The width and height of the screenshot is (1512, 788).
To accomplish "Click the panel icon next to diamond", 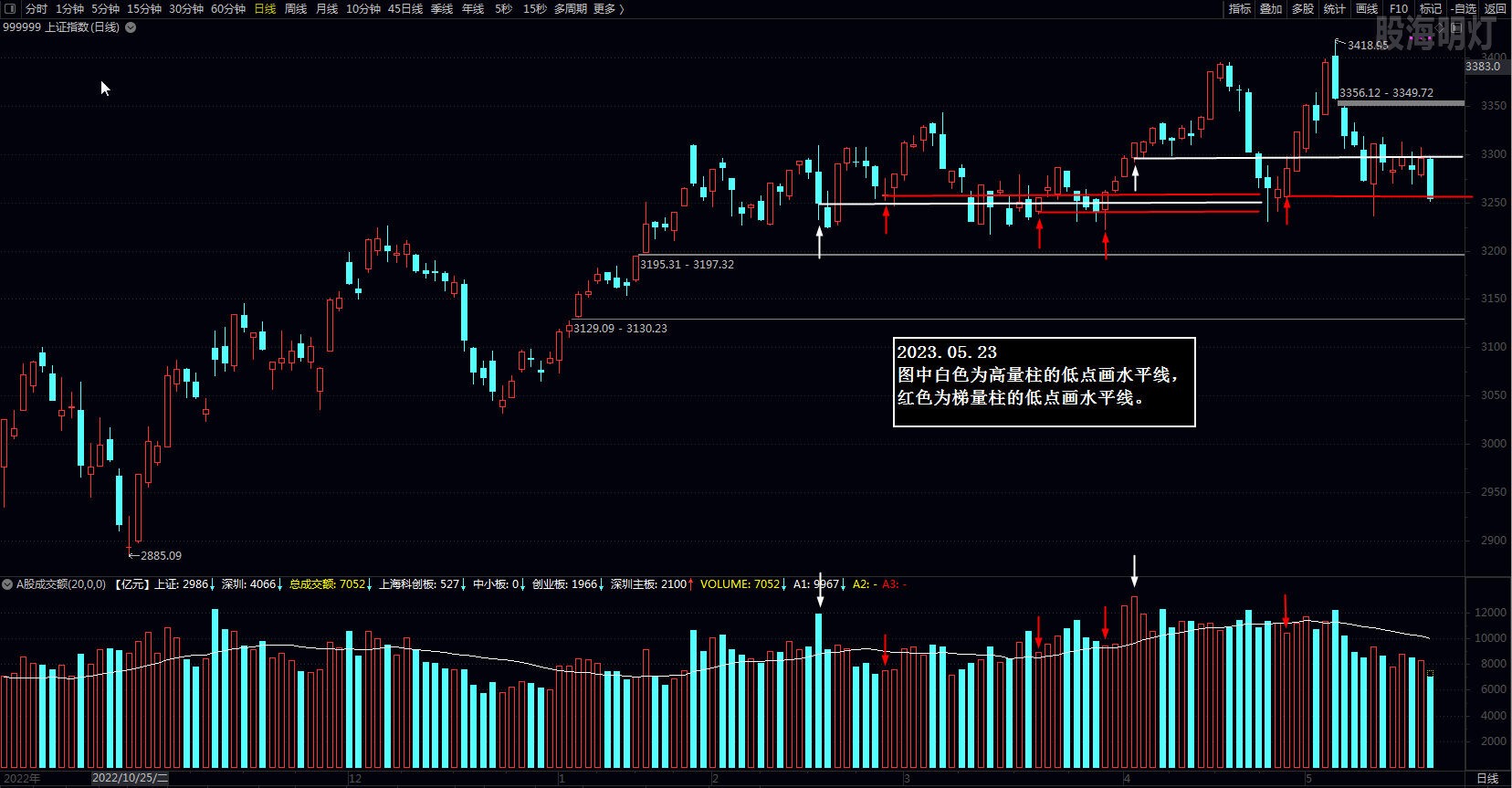I will click(x=1457, y=28).
